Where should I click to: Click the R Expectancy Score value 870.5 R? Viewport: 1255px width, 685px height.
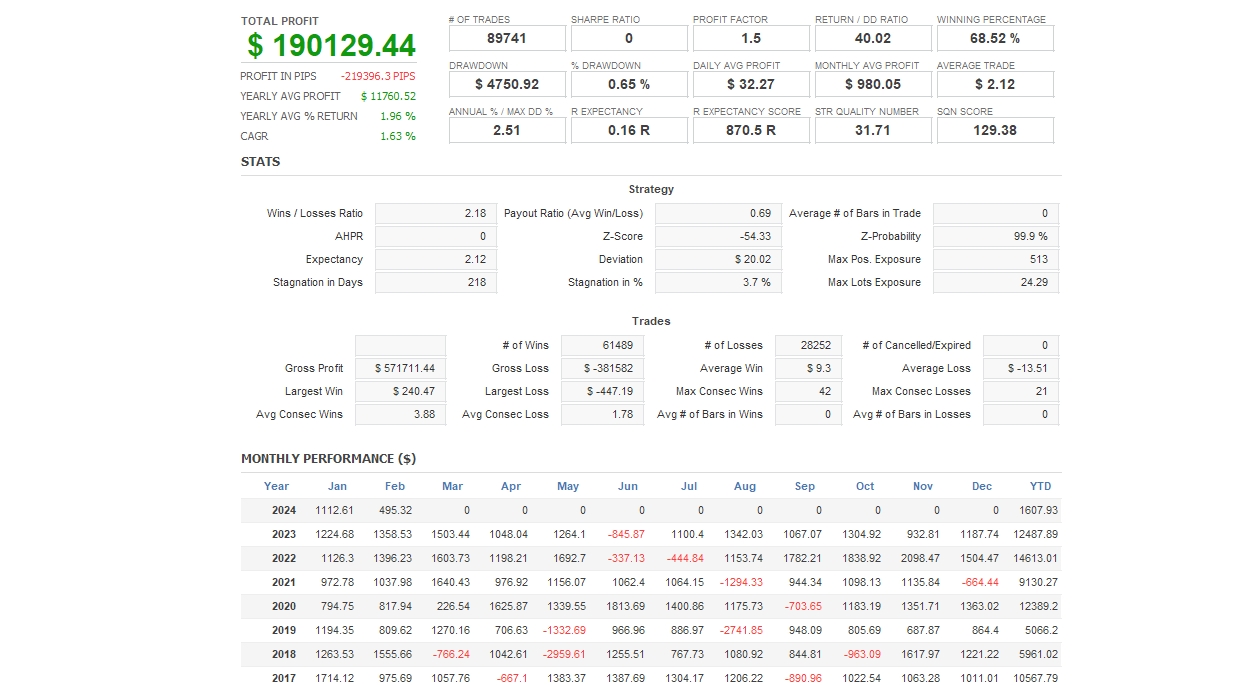pyautogui.click(x=751, y=131)
